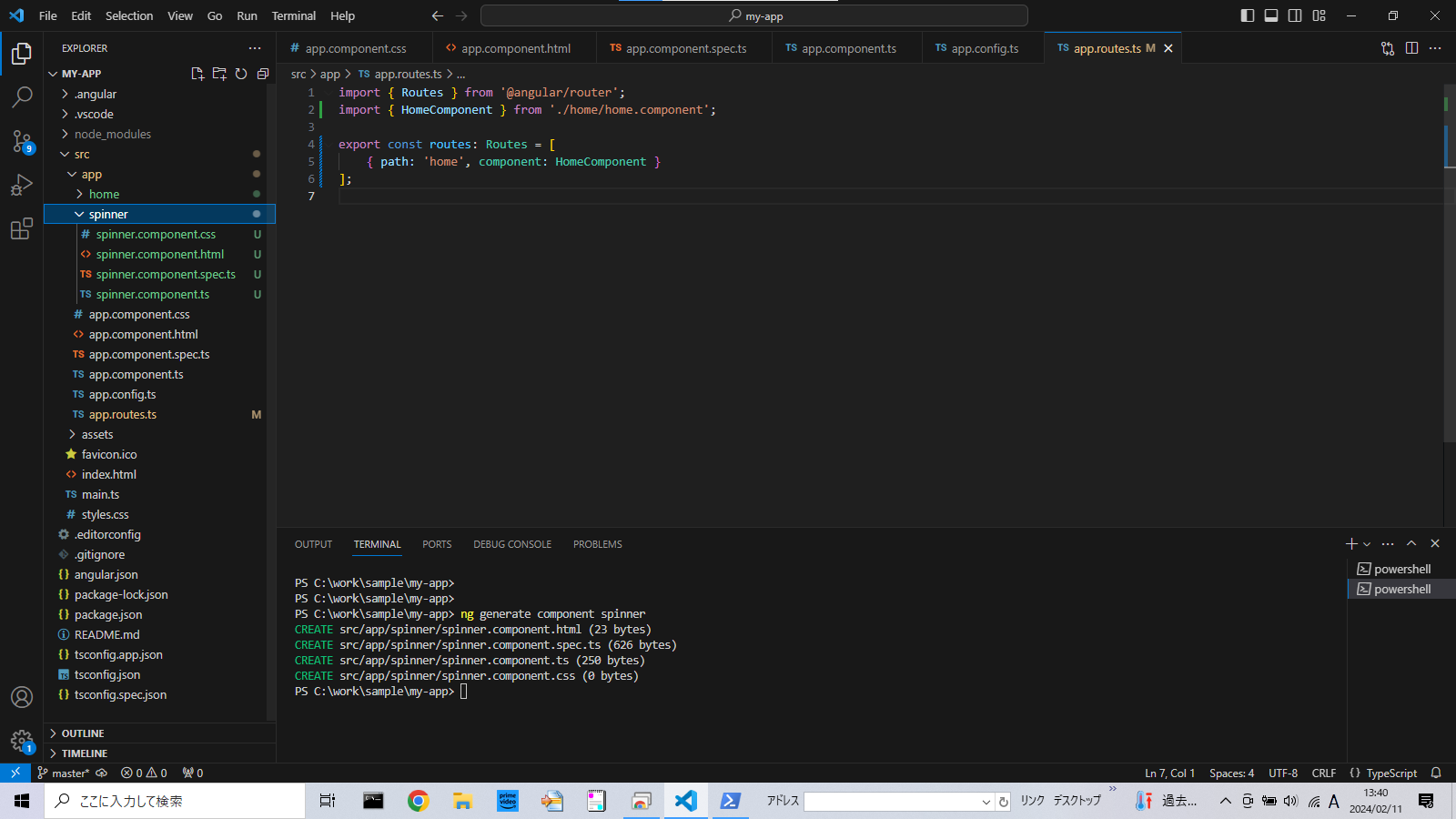Screen dimensions: 1456x819
Task: Change line endings via CRLF indicator
Action: (x=1324, y=773)
